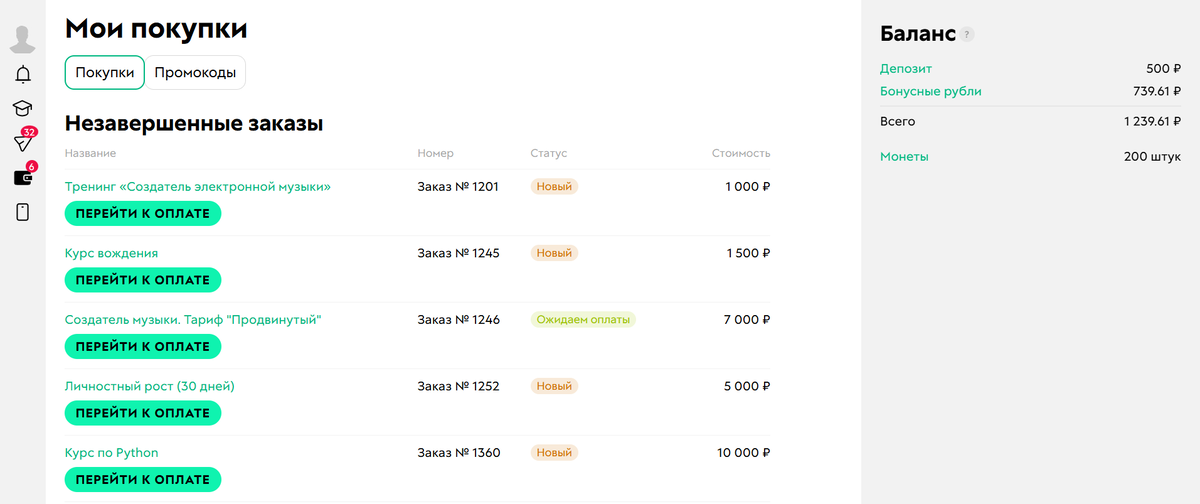Switch to the Промокоды tab
This screenshot has height=504, width=1200.
click(195, 73)
